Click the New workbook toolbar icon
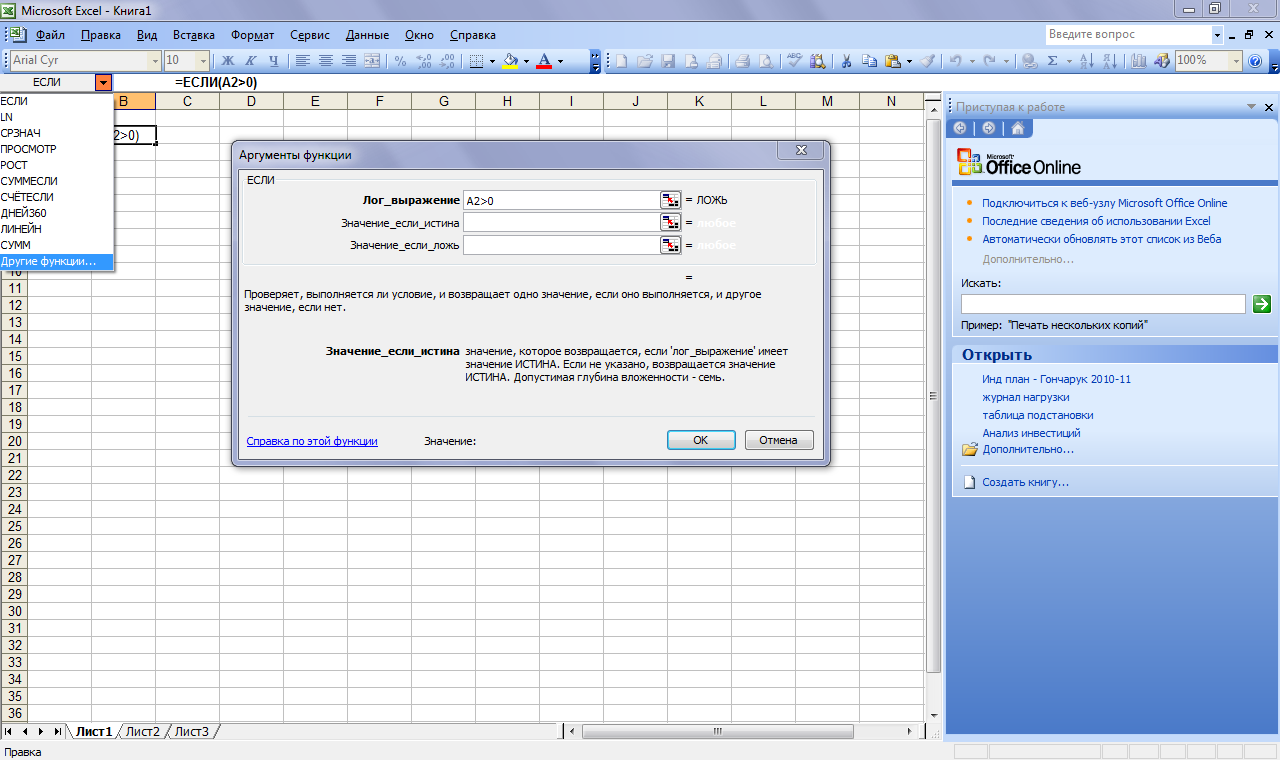 pos(621,60)
